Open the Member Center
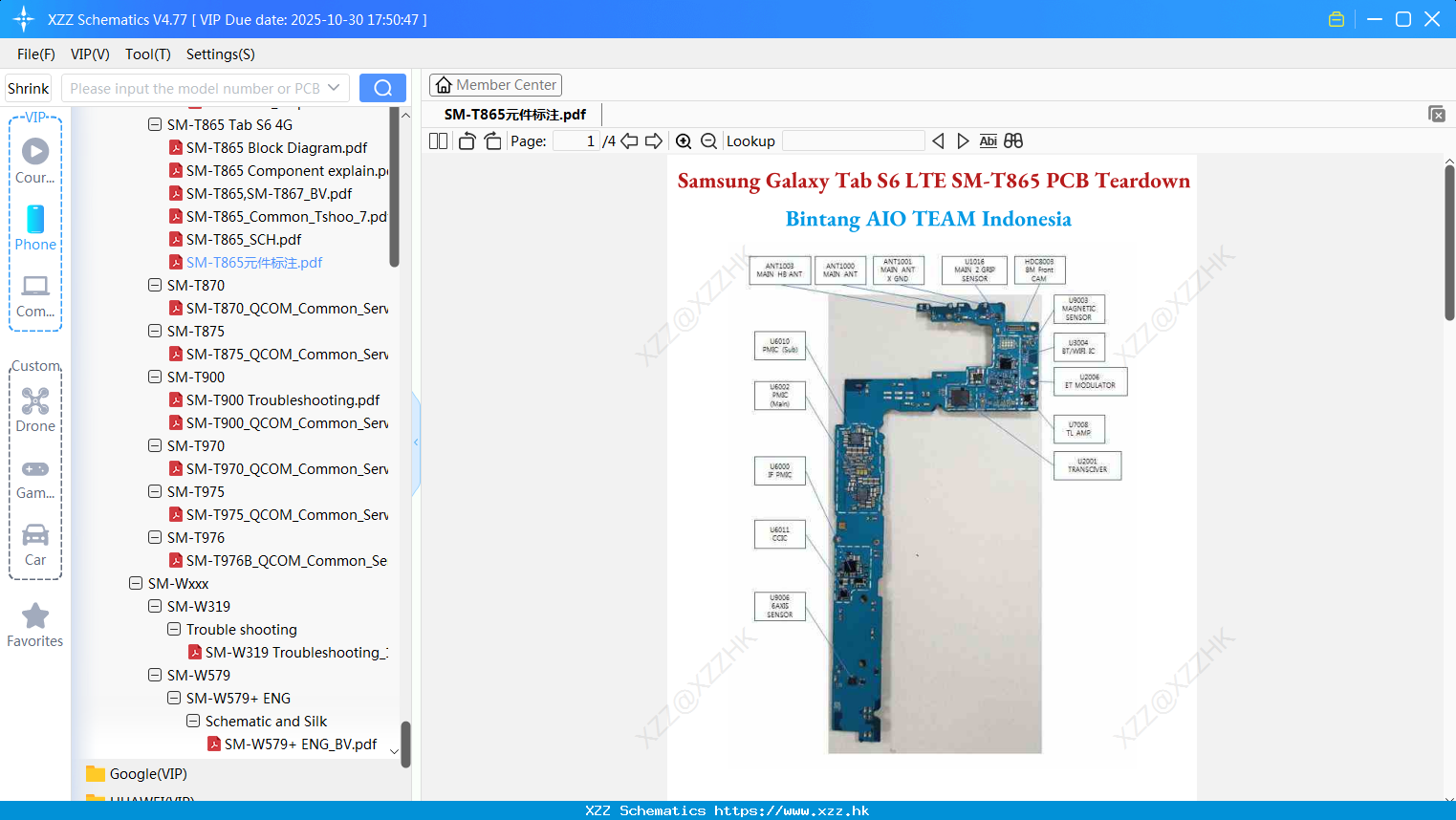This screenshot has width=1456, height=820. click(495, 85)
